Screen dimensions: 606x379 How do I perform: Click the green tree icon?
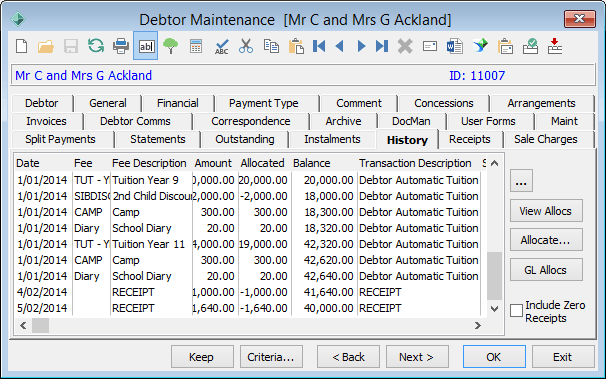click(x=170, y=46)
